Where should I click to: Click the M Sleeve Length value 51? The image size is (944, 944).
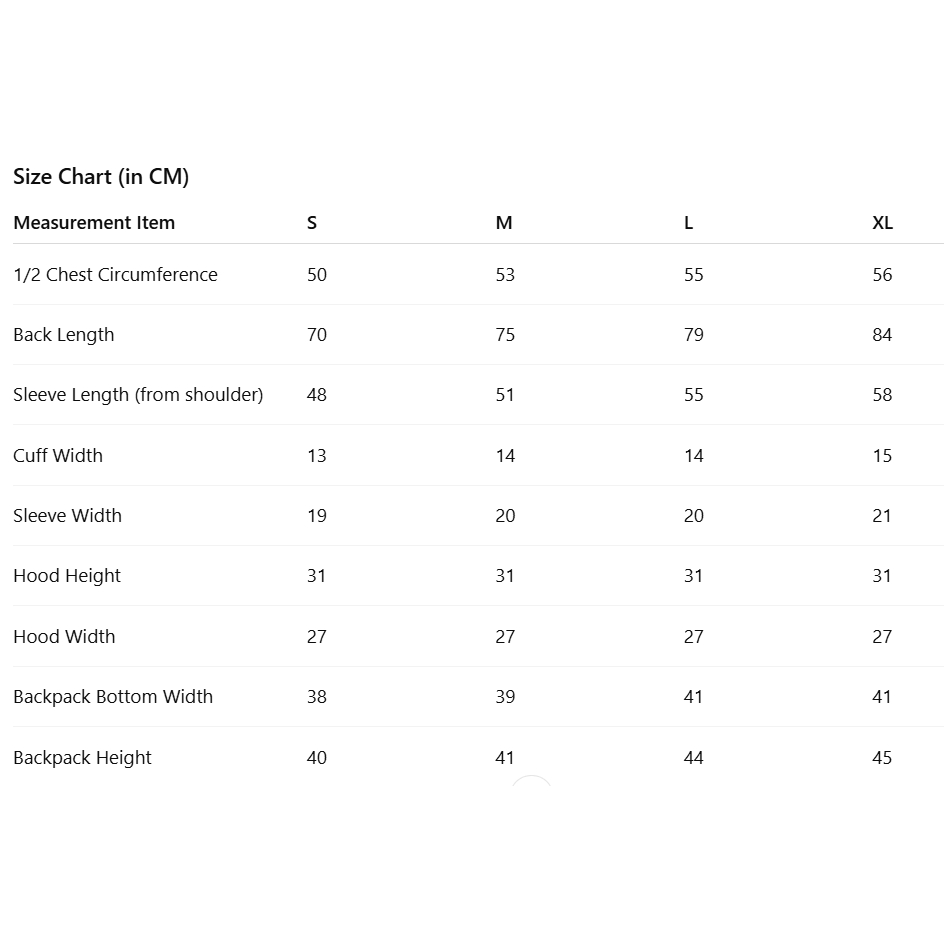[x=505, y=395]
